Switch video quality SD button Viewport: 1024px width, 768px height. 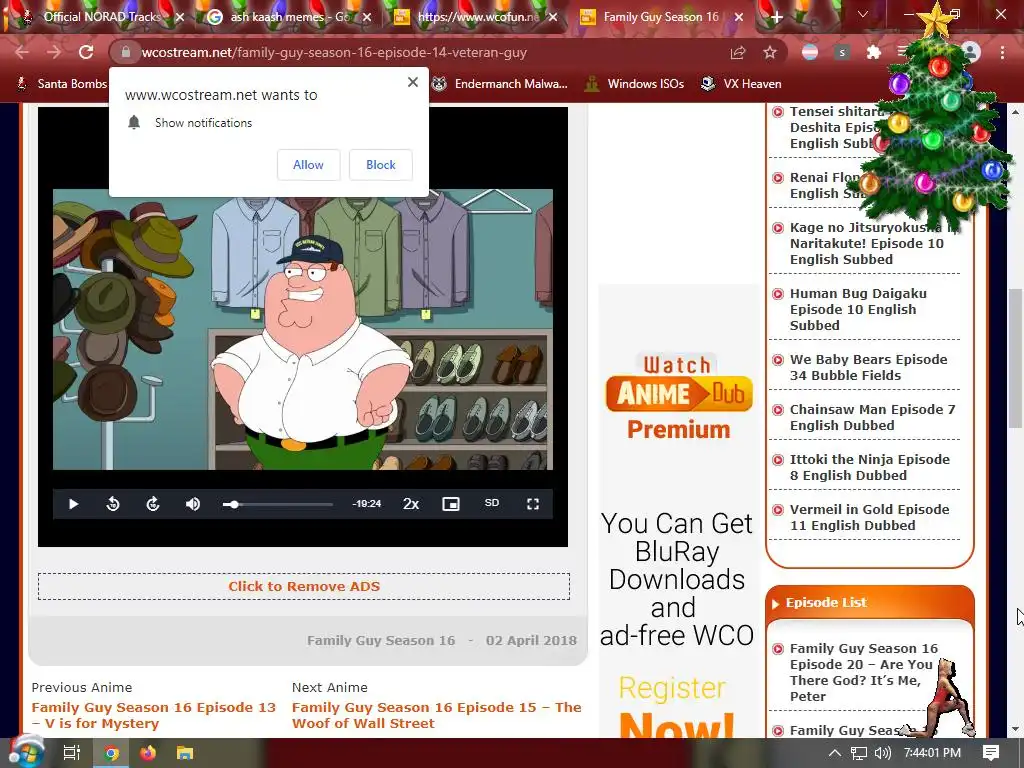pos(492,503)
